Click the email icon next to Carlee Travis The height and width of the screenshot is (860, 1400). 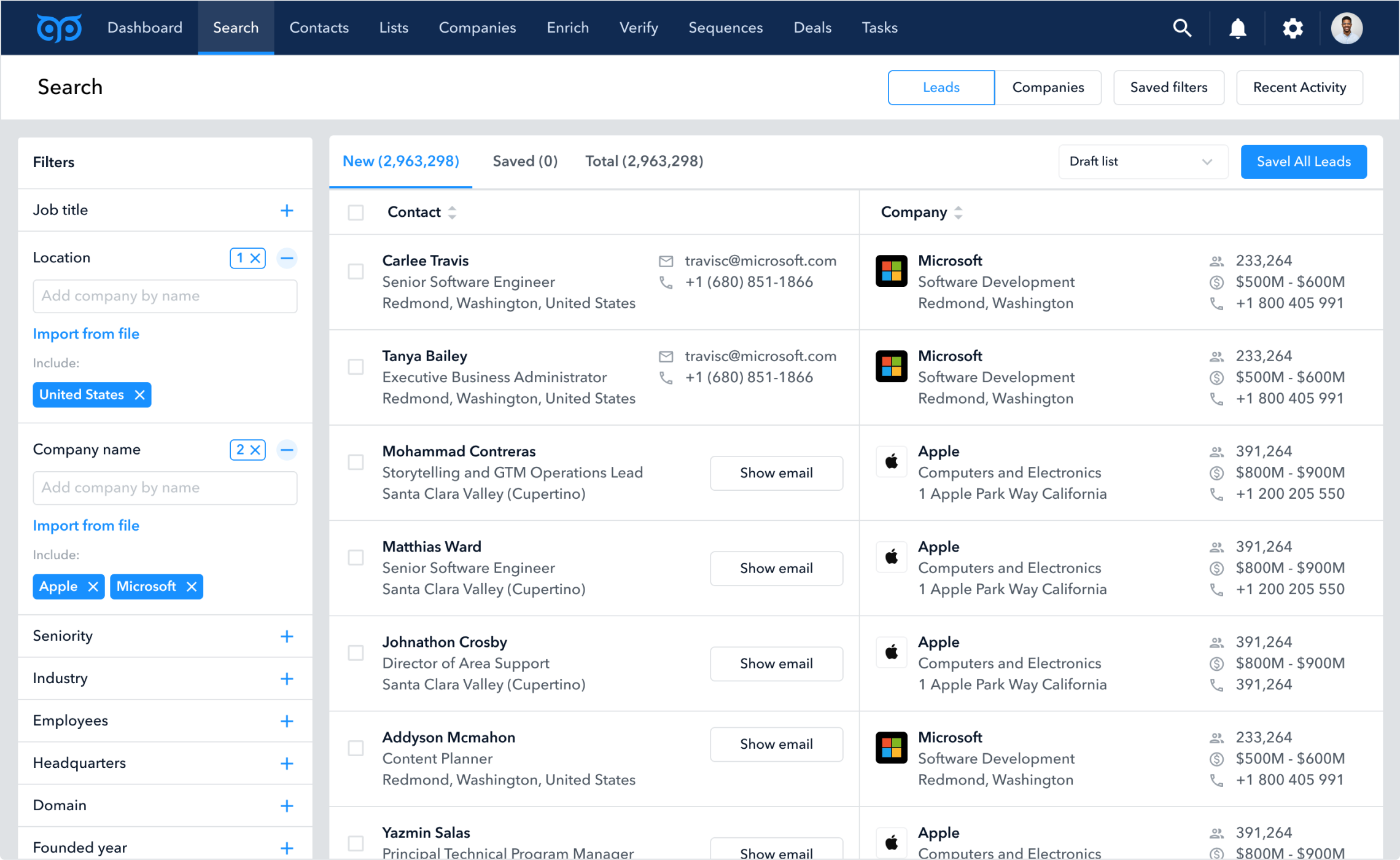click(x=666, y=260)
